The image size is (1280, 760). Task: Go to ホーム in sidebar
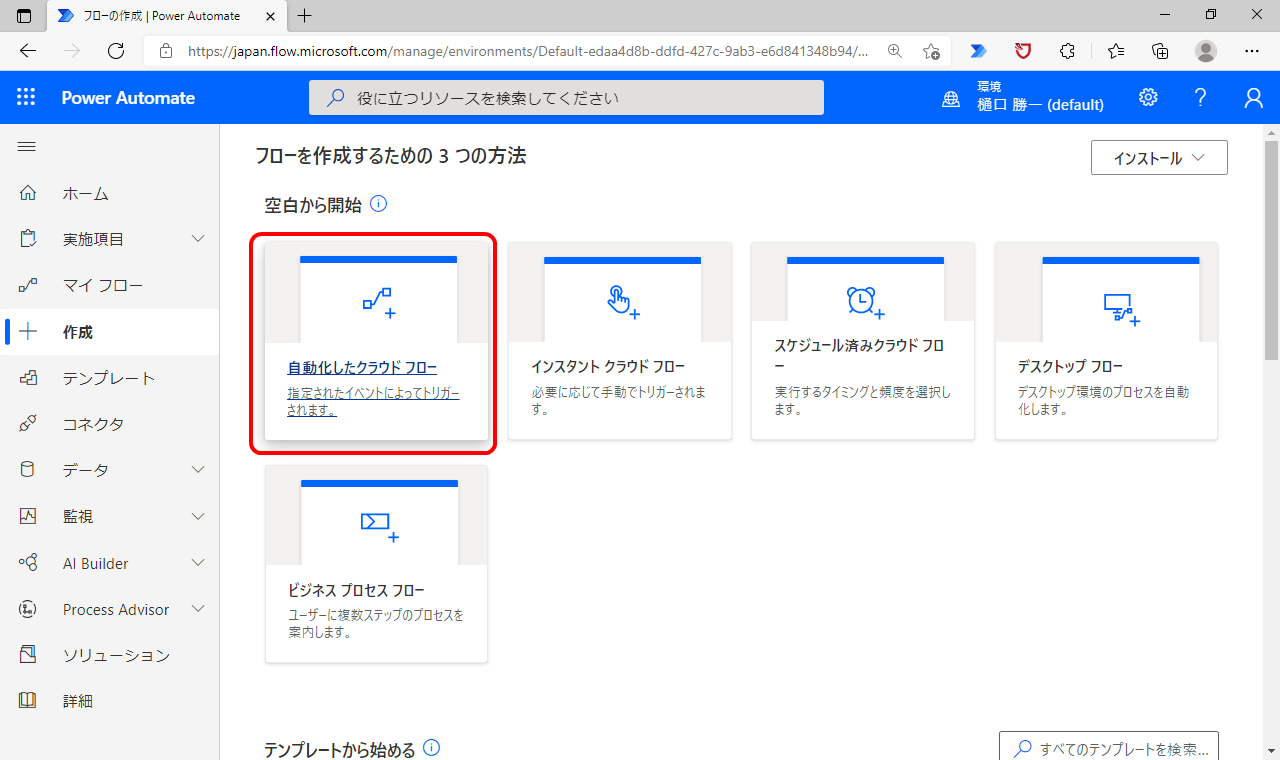tap(86, 193)
